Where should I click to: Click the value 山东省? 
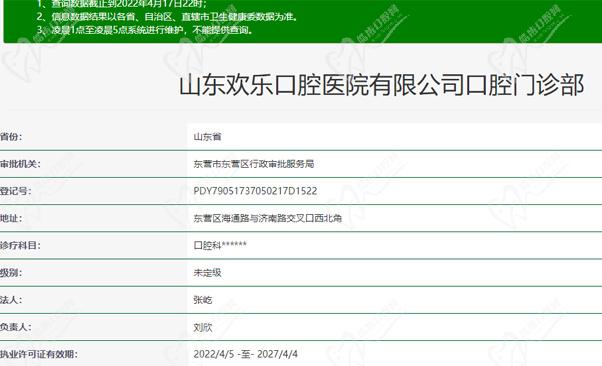207,137
